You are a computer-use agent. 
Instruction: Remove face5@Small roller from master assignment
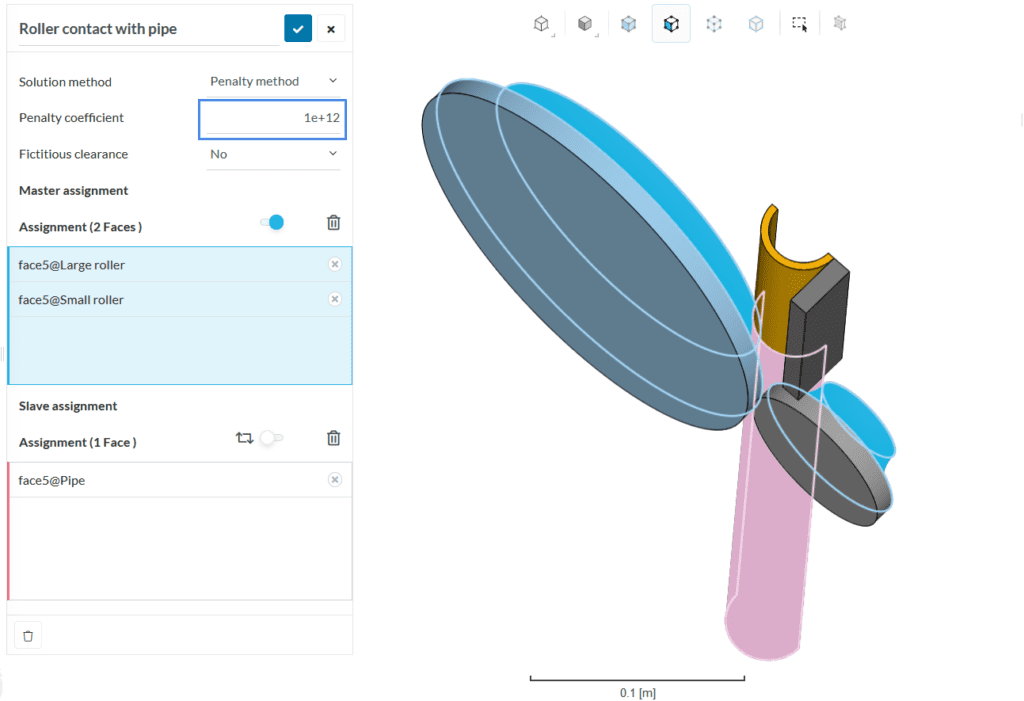(x=335, y=299)
